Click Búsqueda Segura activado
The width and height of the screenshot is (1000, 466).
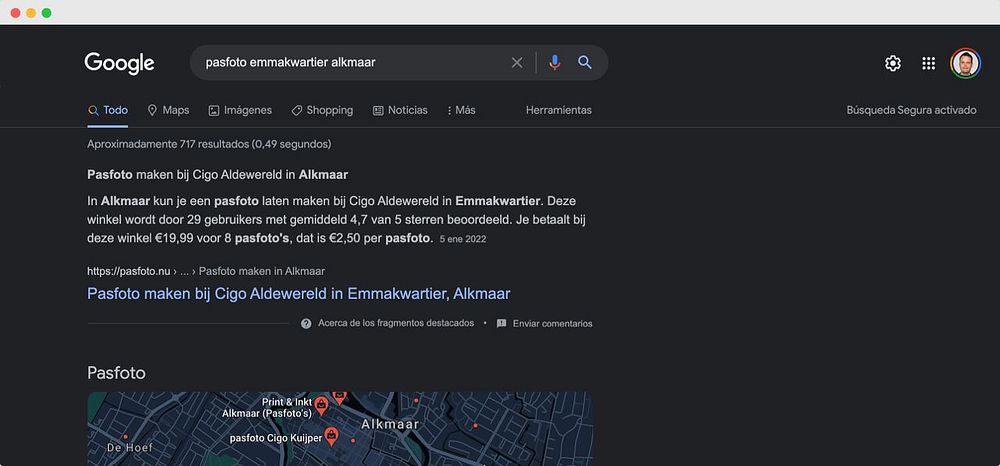[x=911, y=110]
